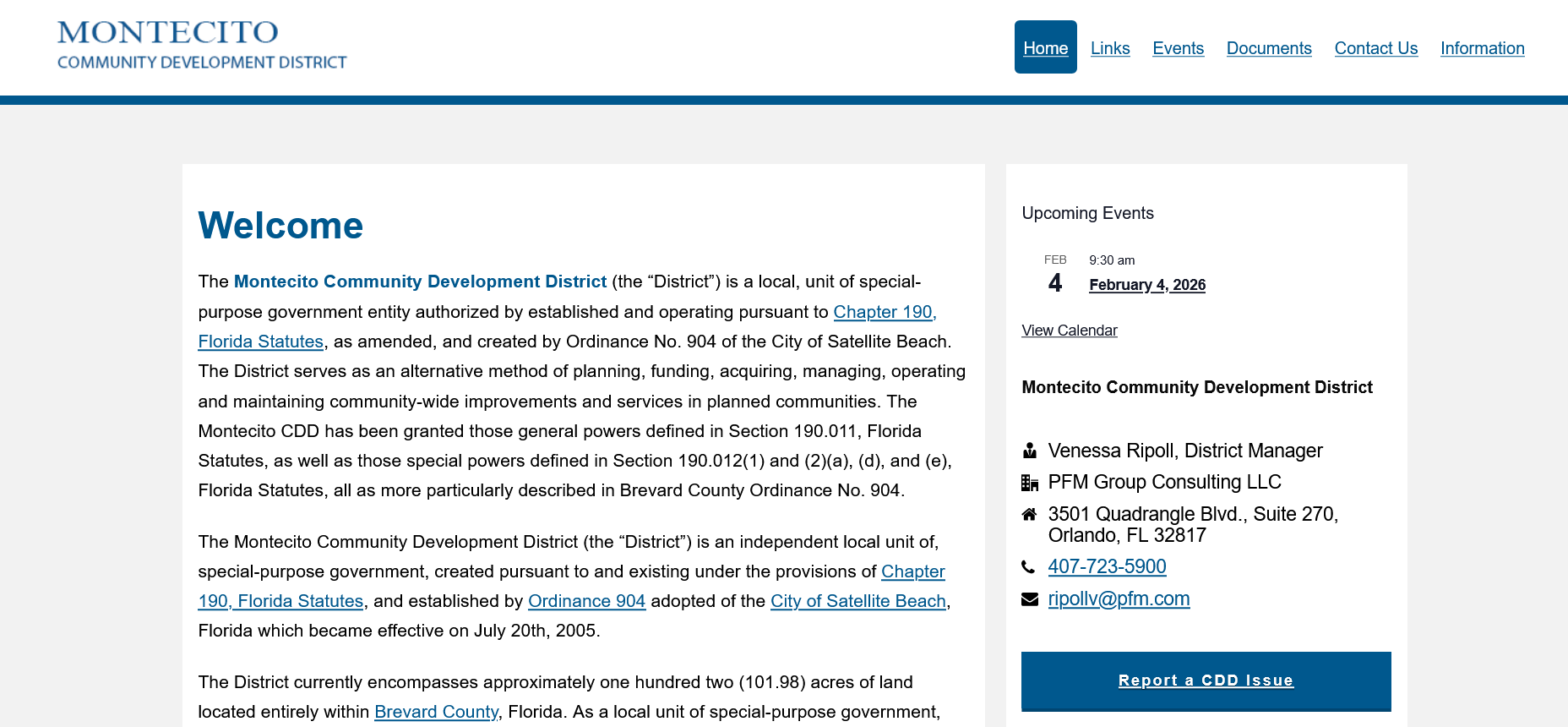
Task: Open the Documents navigation item
Action: click(1269, 48)
